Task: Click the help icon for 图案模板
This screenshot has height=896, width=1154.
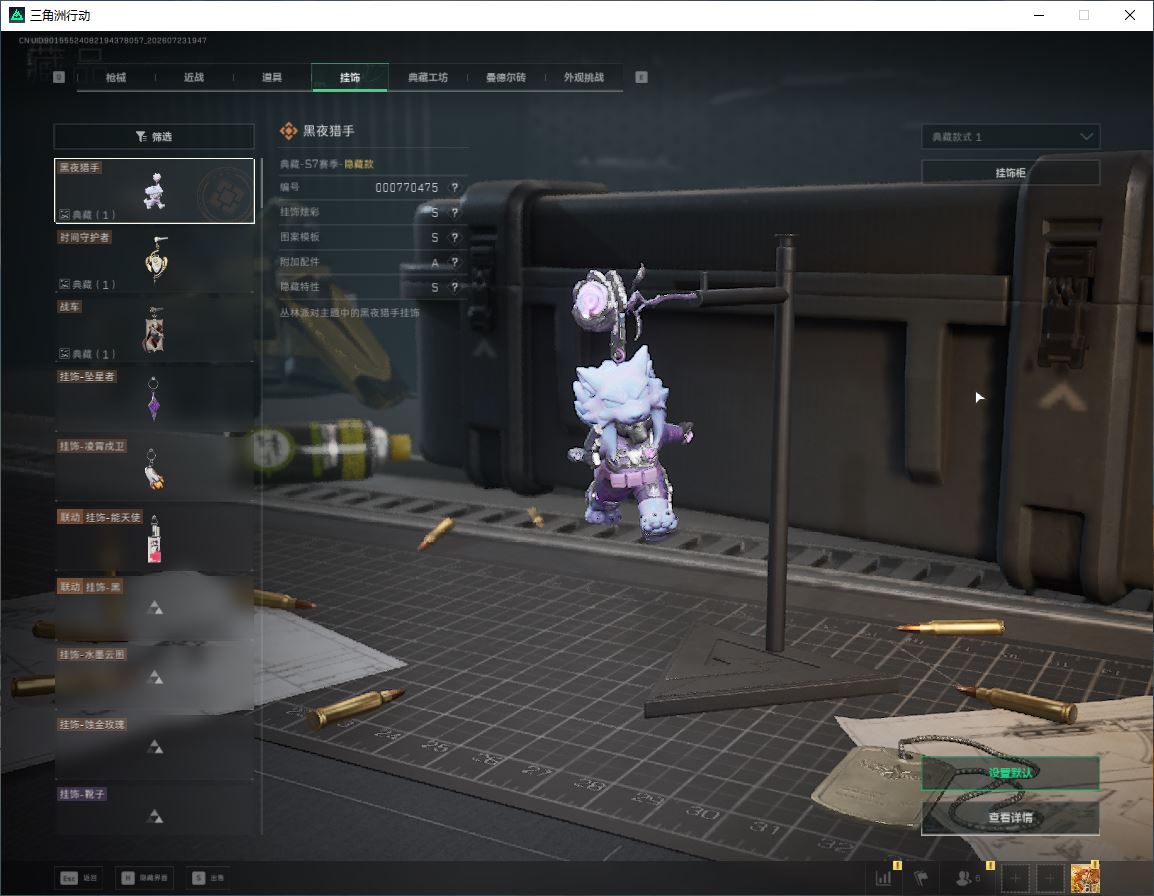Action: [x=455, y=238]
